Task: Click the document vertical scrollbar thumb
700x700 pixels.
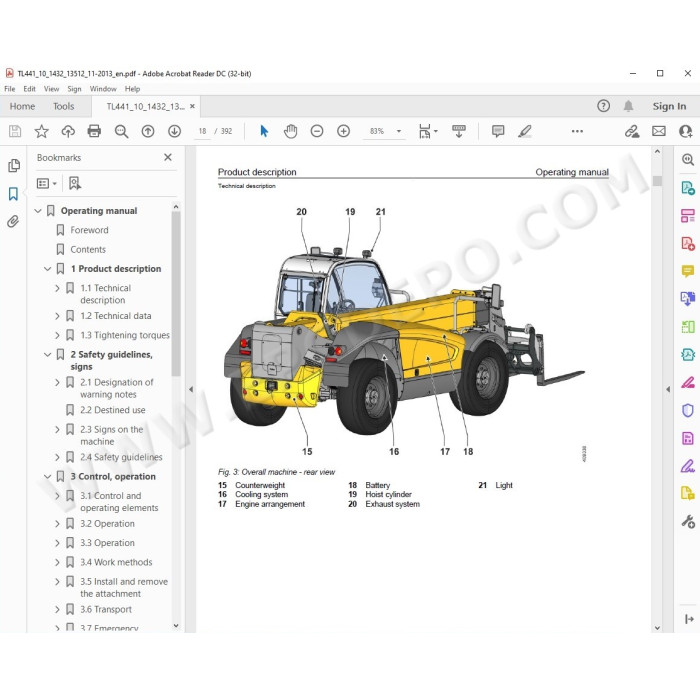Action: click(657, 181)
